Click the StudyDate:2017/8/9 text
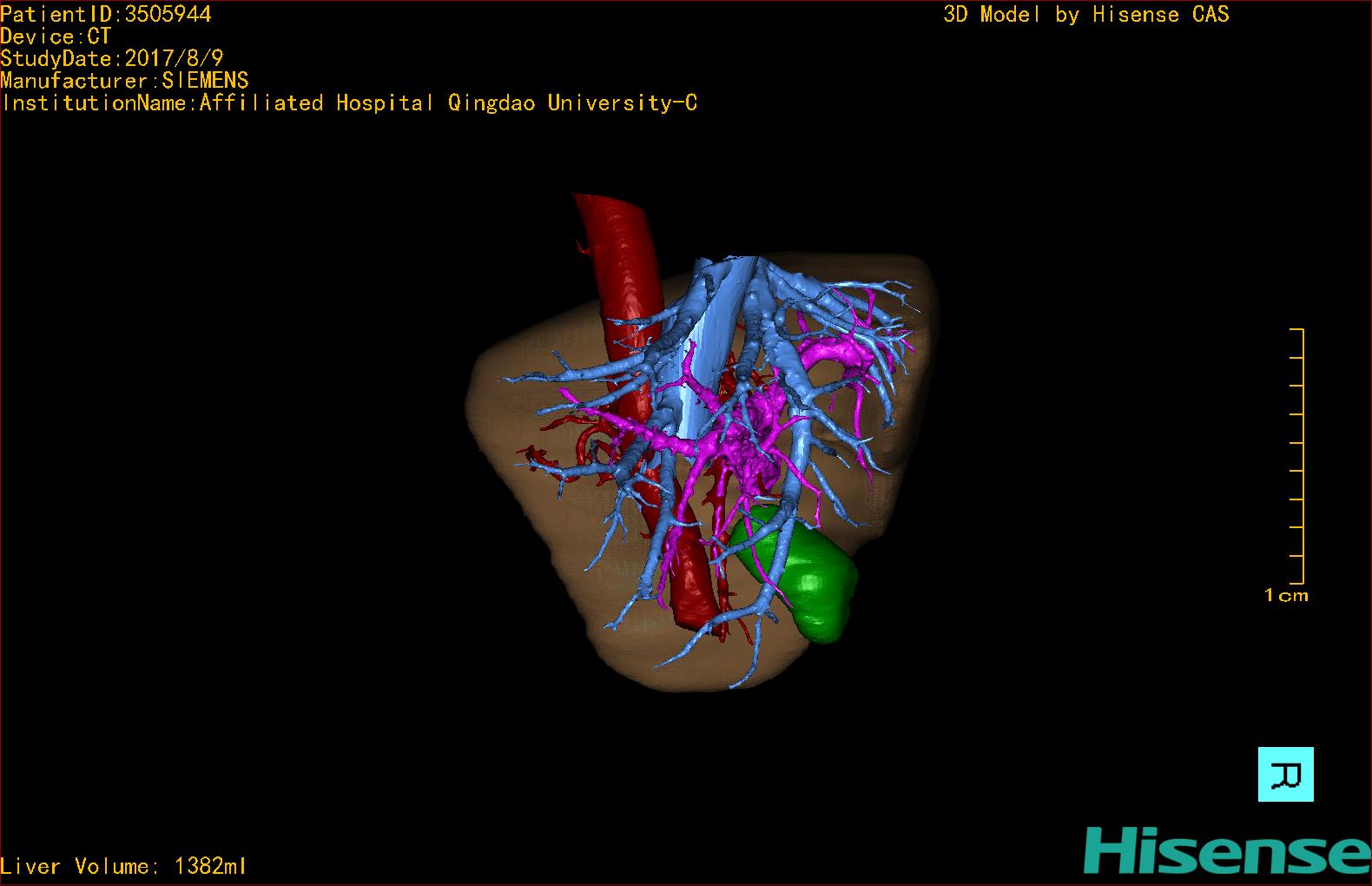The height and width of the screenshot is (886, 1372). click(112, 58)
